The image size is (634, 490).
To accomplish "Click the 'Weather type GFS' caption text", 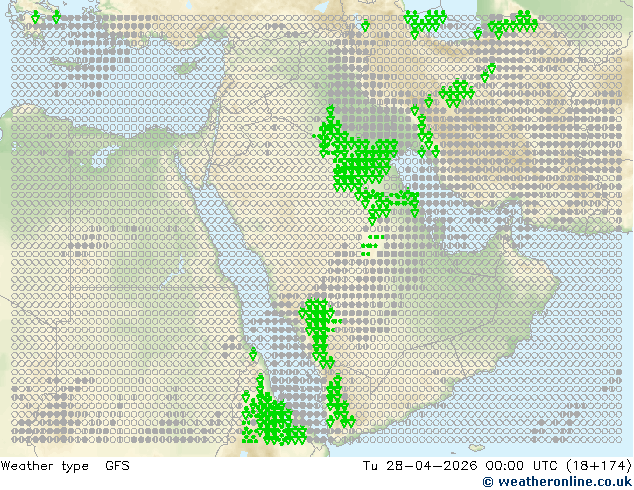I will click(x=65, y=466).
